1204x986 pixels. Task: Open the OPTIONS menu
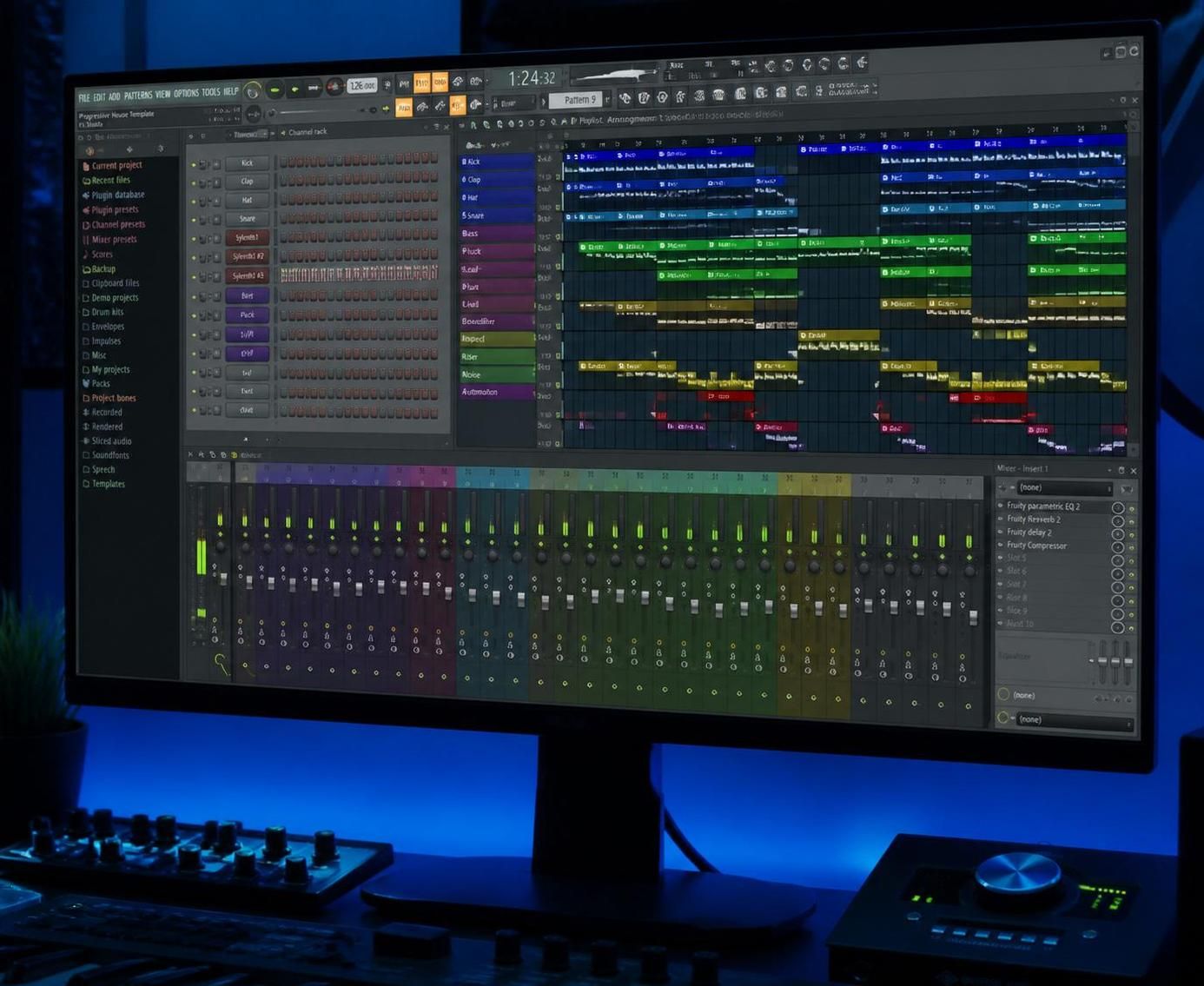[x=186, y=93]
